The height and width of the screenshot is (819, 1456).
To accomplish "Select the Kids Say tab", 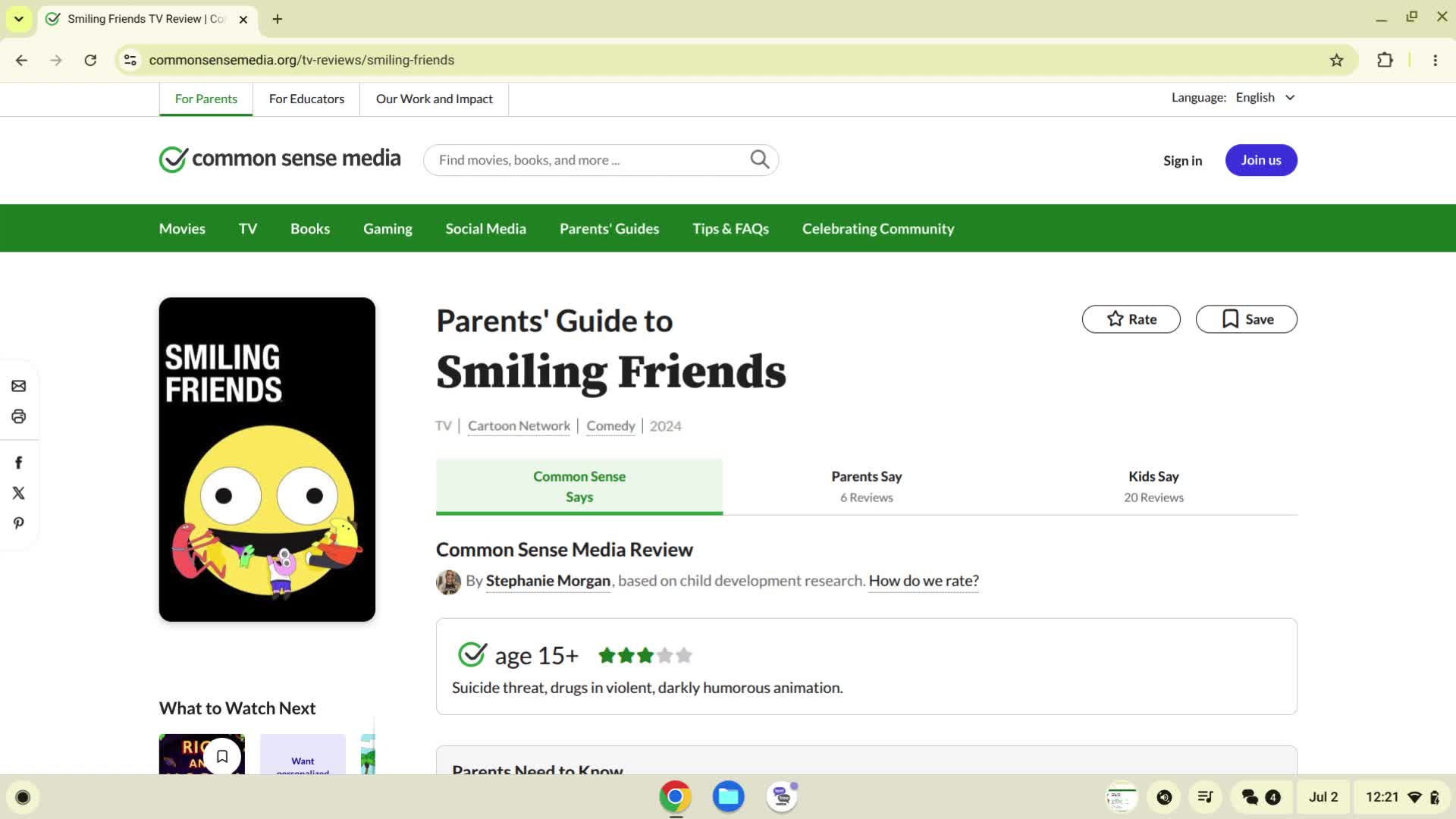I will (x=1153, y=486).
